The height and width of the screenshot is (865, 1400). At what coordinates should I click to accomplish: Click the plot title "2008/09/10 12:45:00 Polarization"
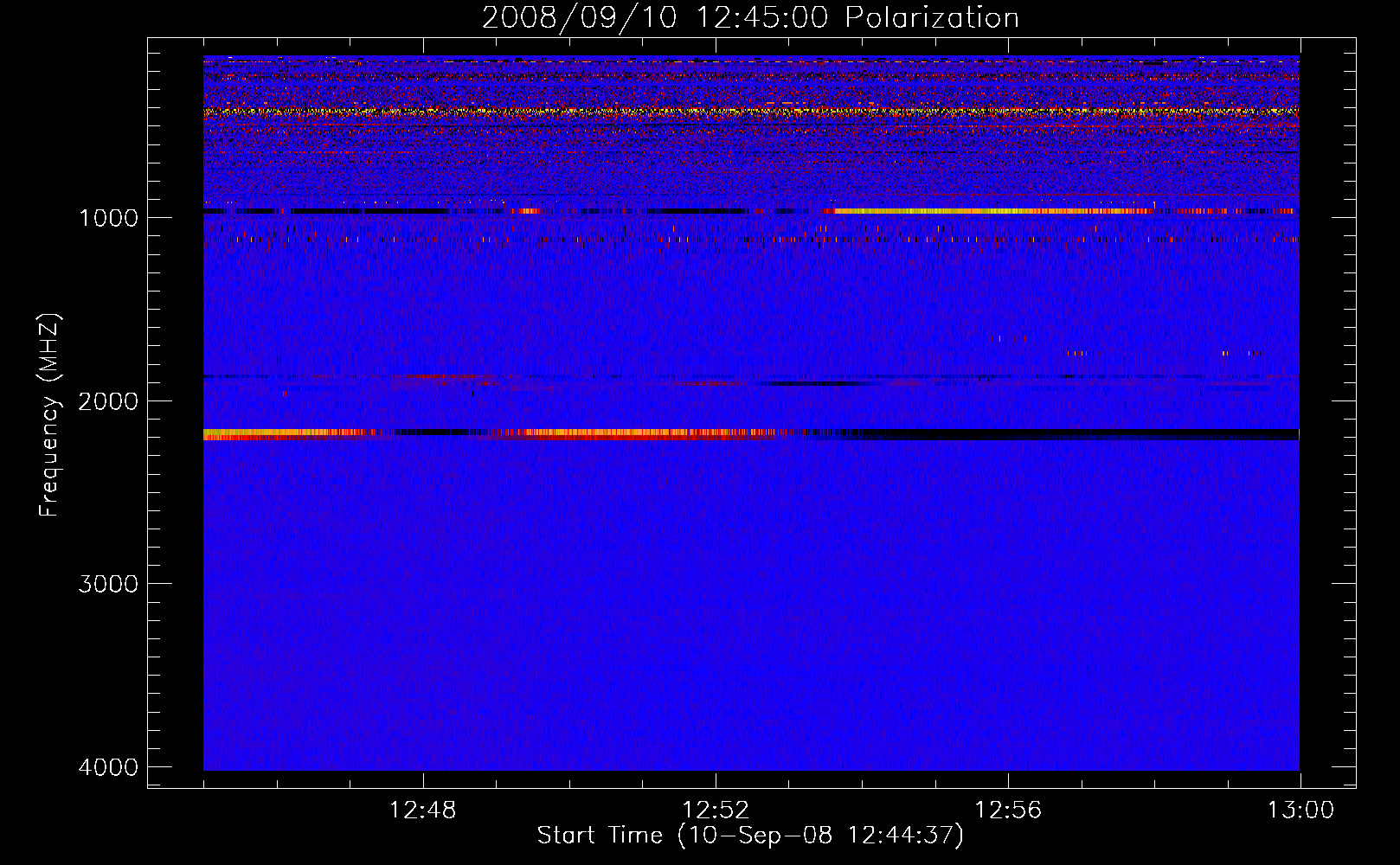pyautogui.click(x=750, y=17)
